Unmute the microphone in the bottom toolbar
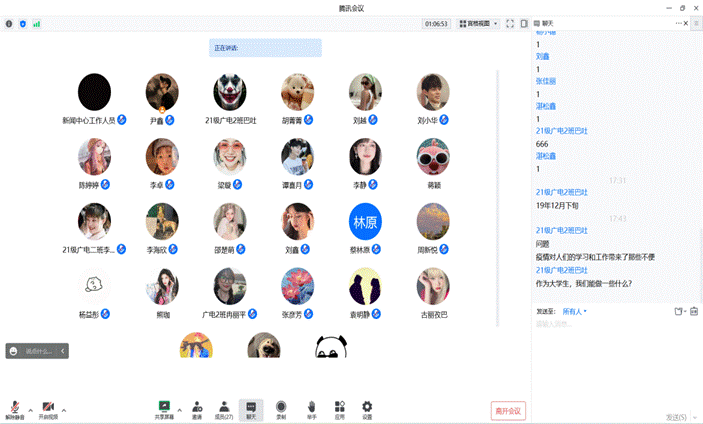 (15, 410)
